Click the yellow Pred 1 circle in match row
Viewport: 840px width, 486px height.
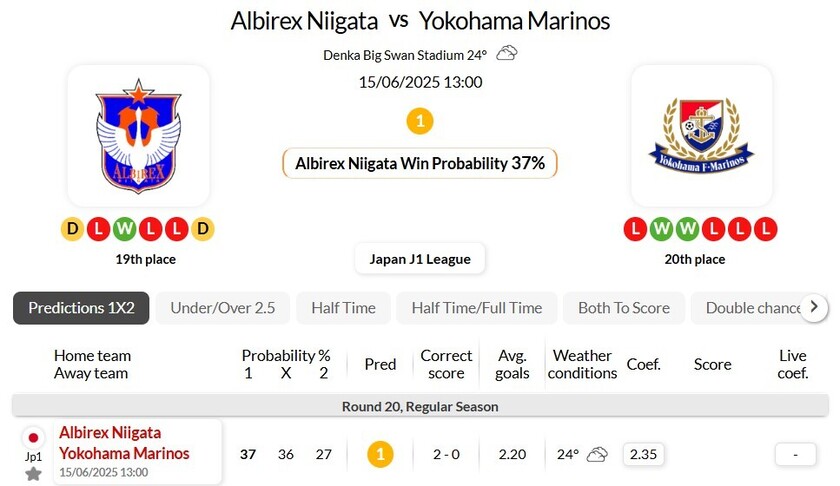click(380, 454)
